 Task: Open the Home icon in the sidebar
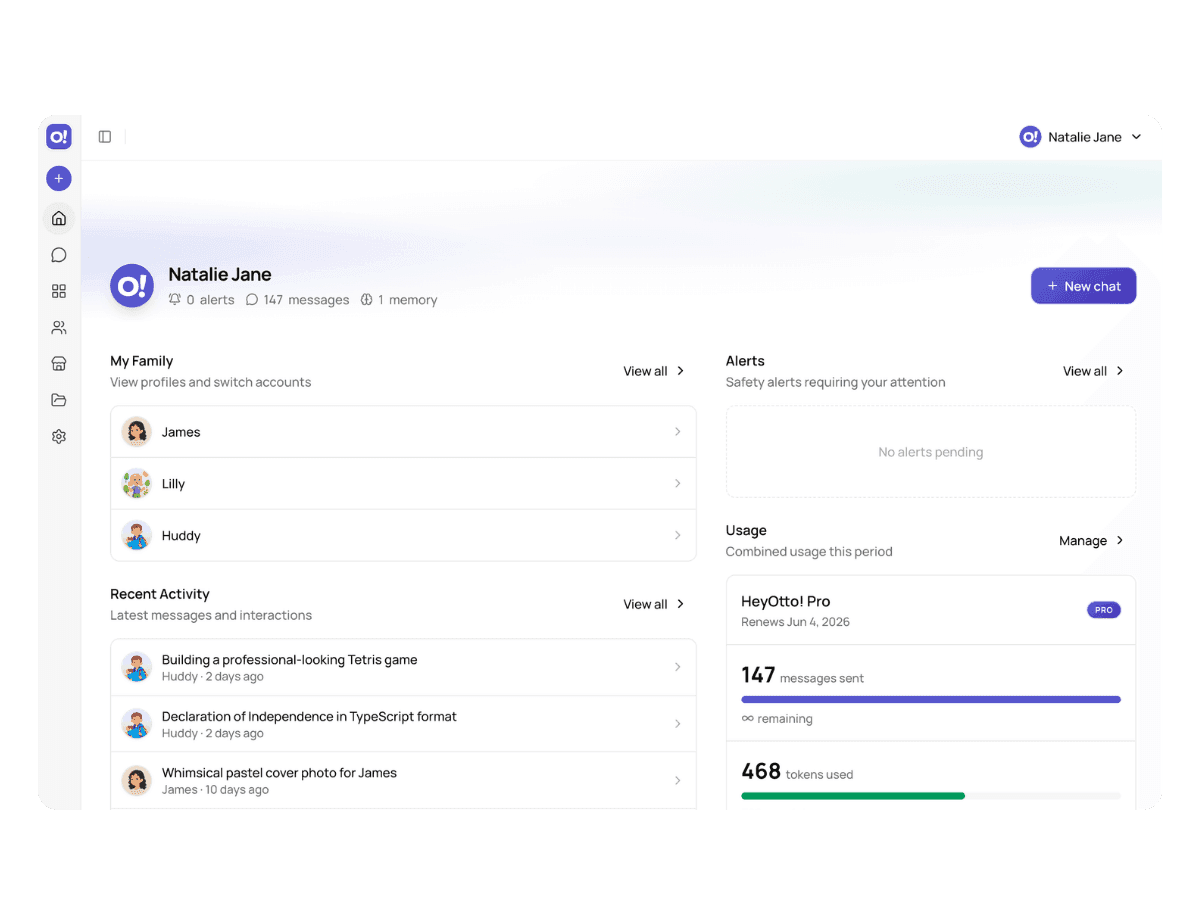59,218
